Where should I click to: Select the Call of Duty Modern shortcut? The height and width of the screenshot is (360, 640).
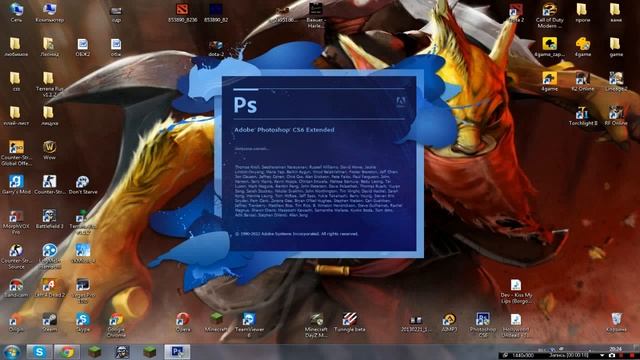(549, 15)
